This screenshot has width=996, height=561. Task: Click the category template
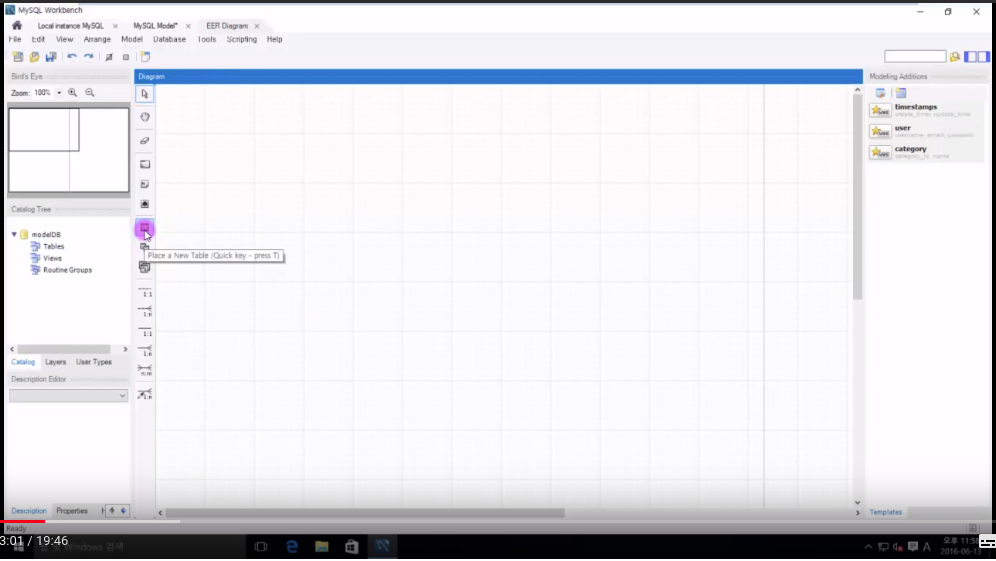(x=925, y=152)
